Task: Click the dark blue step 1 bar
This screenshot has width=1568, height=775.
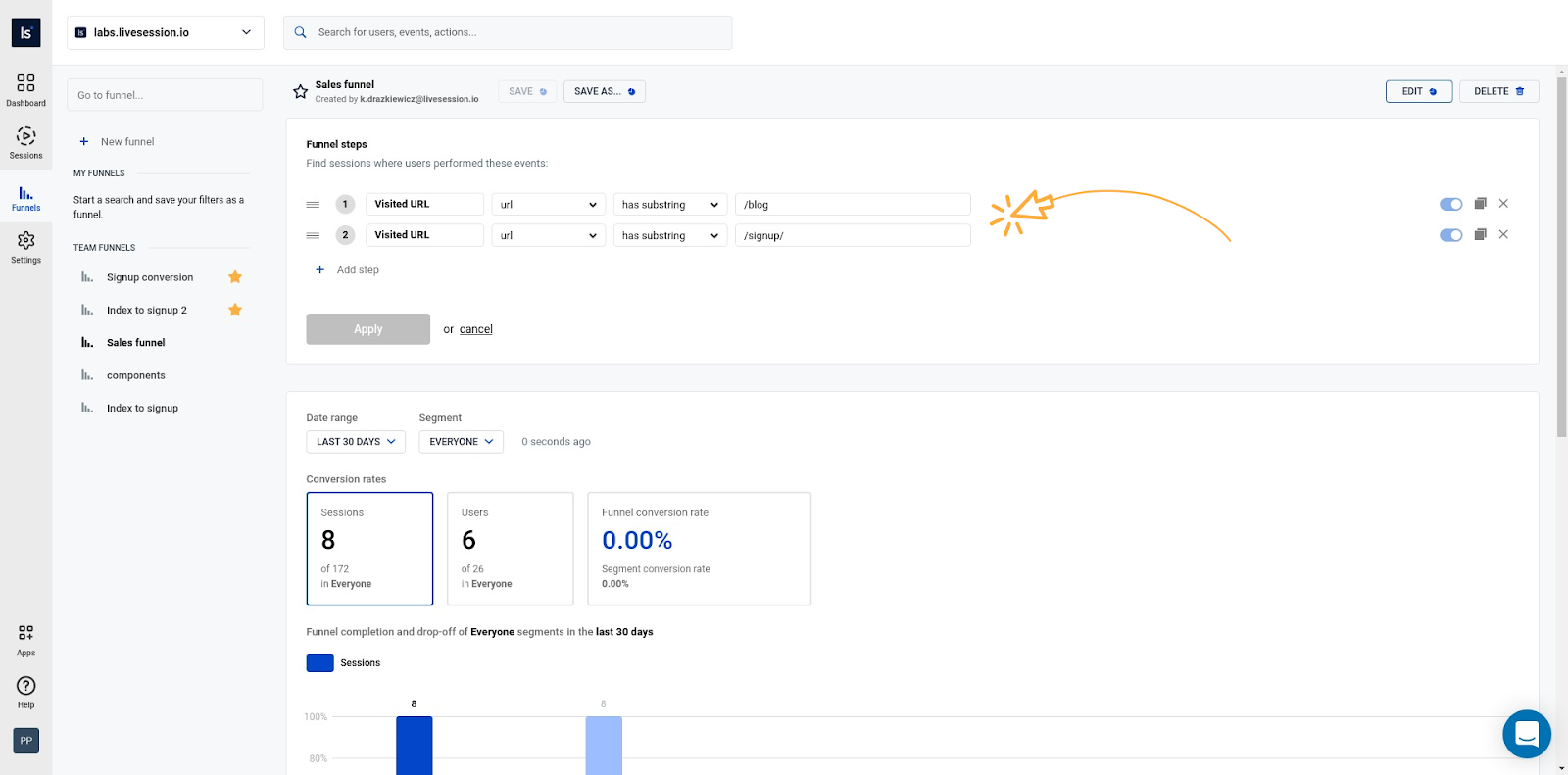Action: (415, 746)
